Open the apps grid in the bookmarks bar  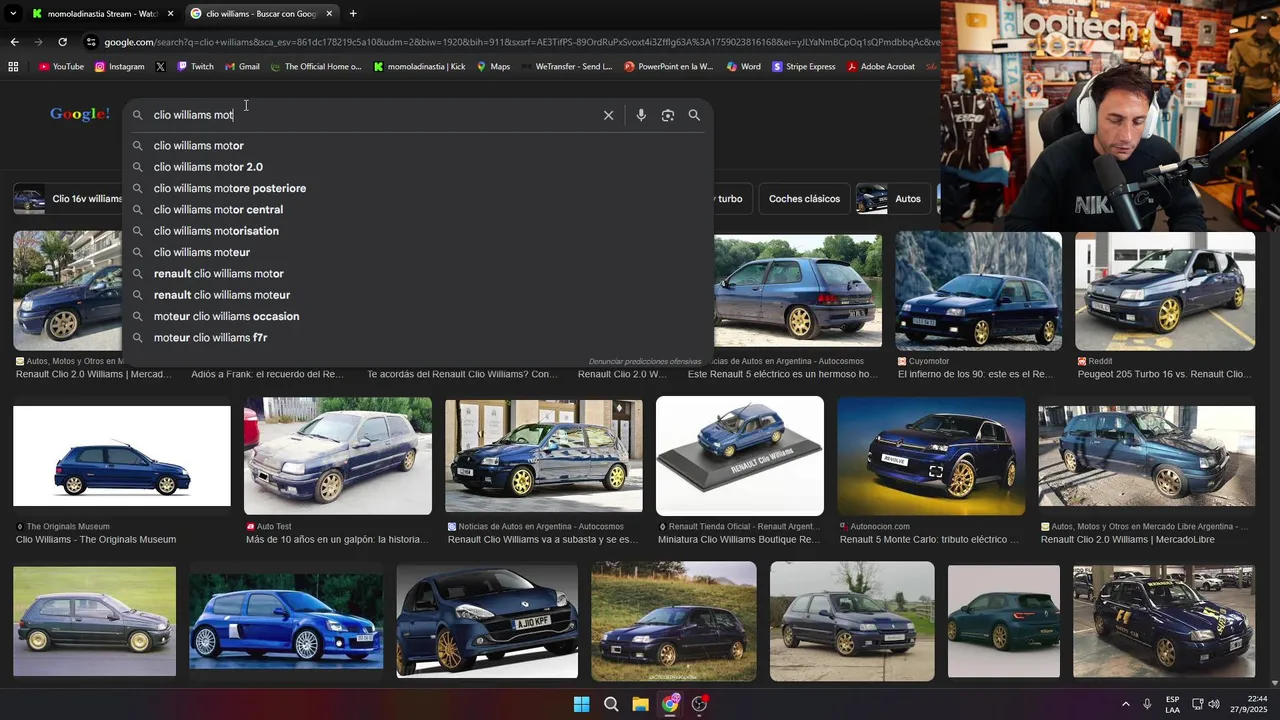tap(13, 67)
